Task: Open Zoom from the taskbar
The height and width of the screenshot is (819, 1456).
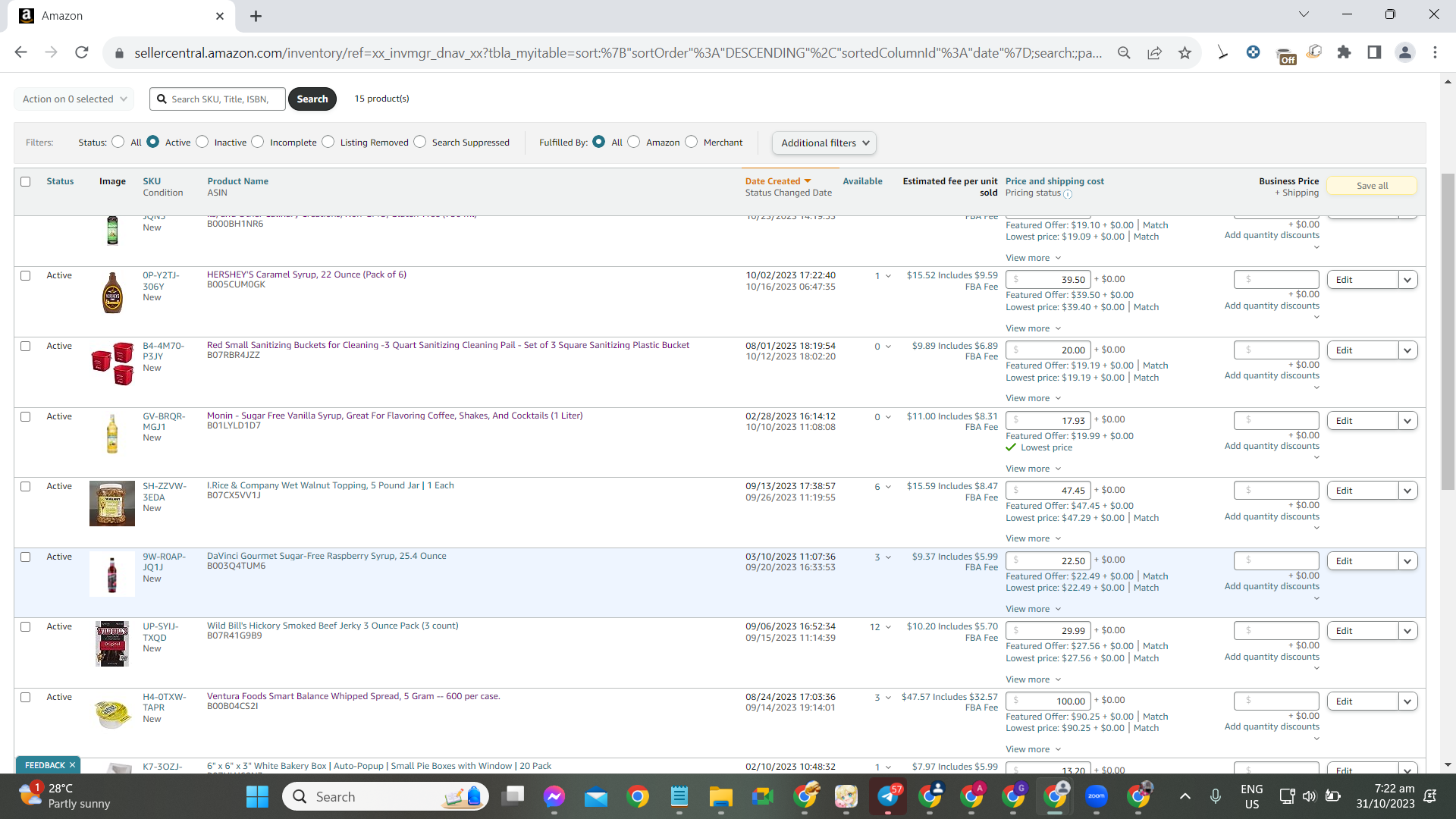Action: tap(1097, 796)
